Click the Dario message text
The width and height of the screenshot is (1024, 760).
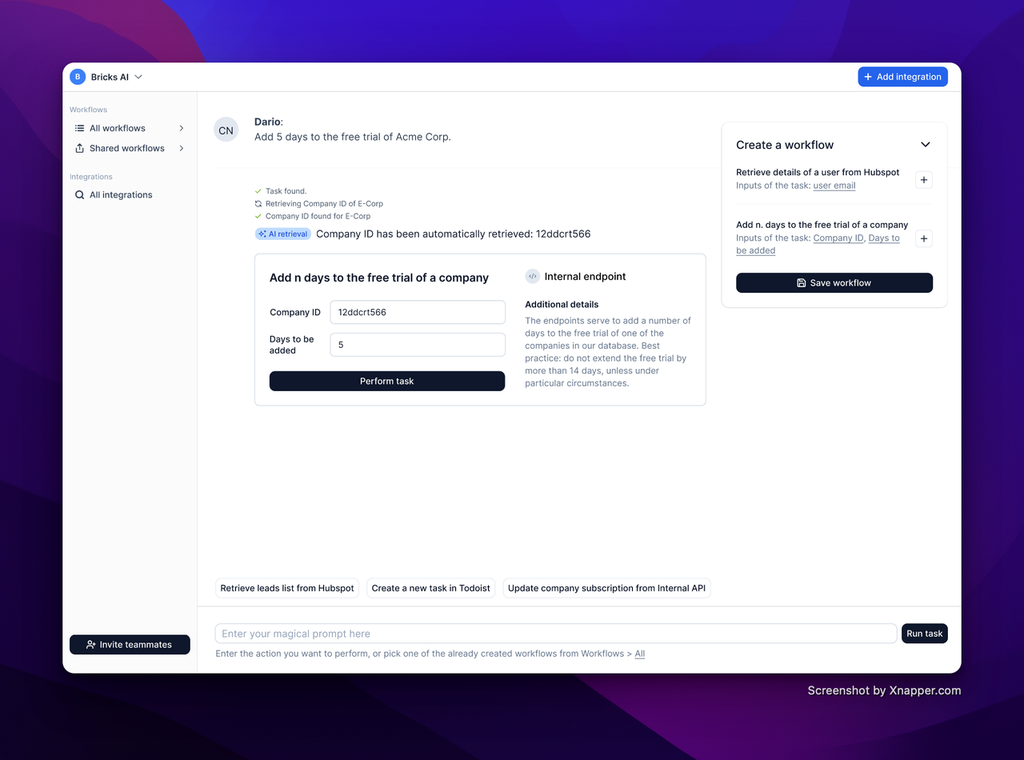point(352,136)
